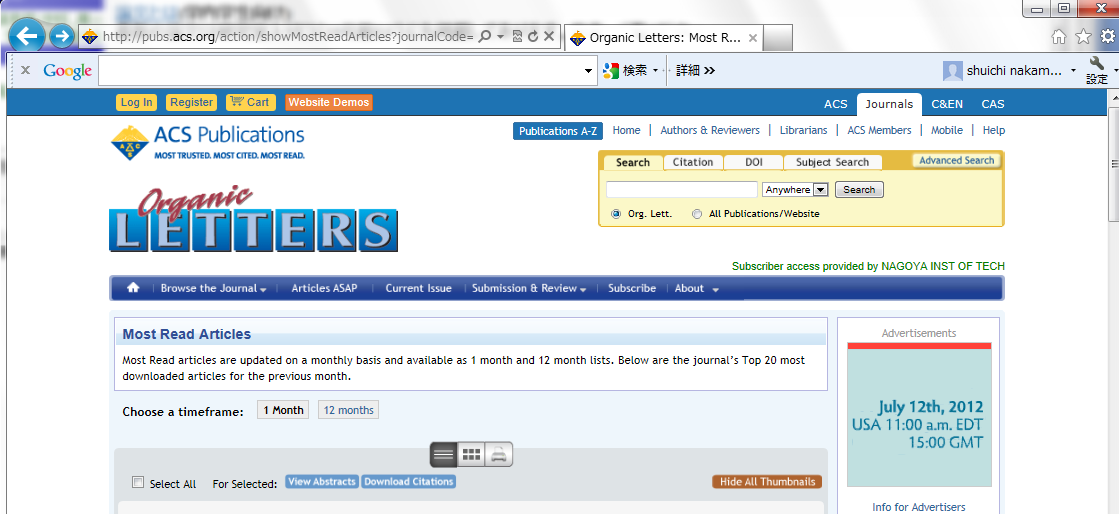Expand the Google toolbar search box dropdown
Image resolution: width=1119 pixels, height=514 pixels.
coord(589,71)
